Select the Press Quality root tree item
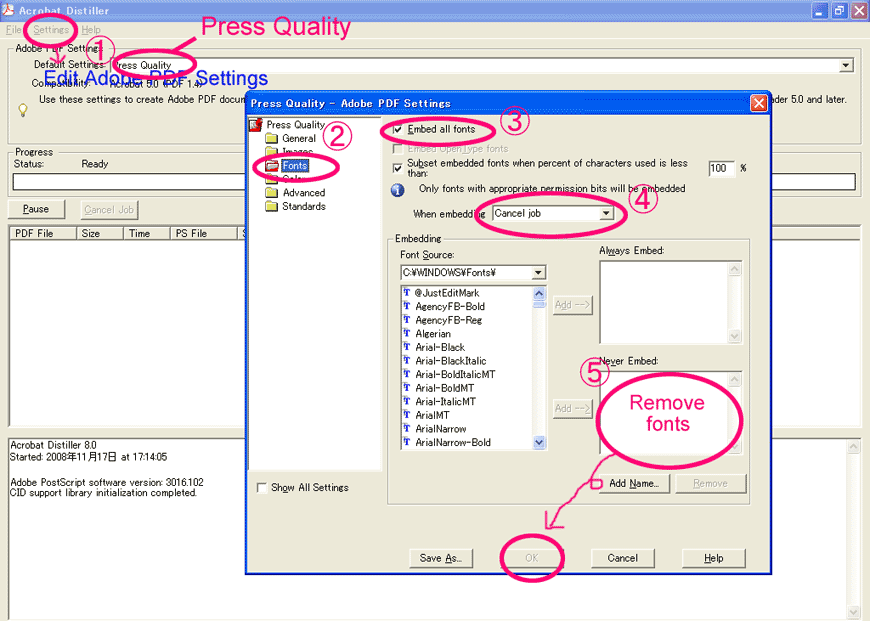 point(295,125)
